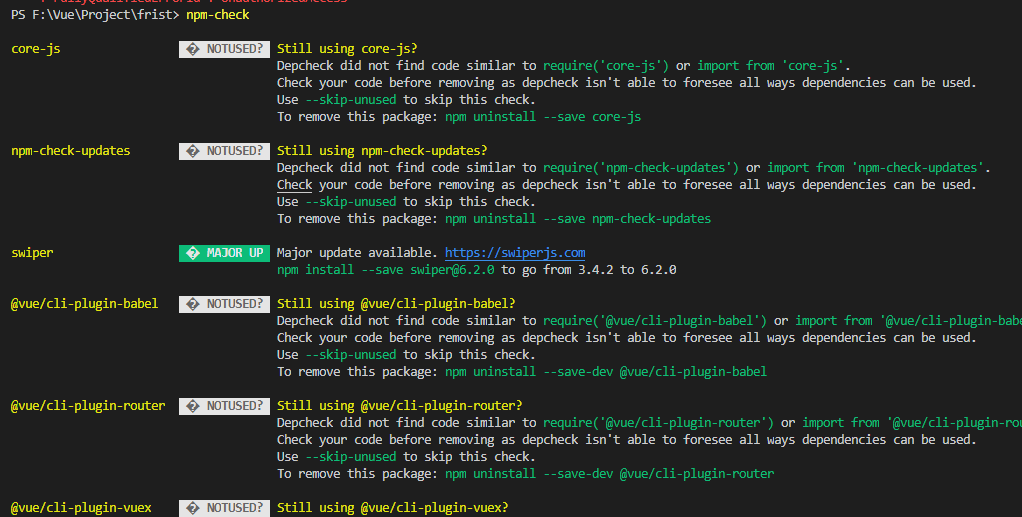Open the https://swiperjs.com link
Image resolution: width=1022 pixels, height=517 pixels.
tap(515, 253)
